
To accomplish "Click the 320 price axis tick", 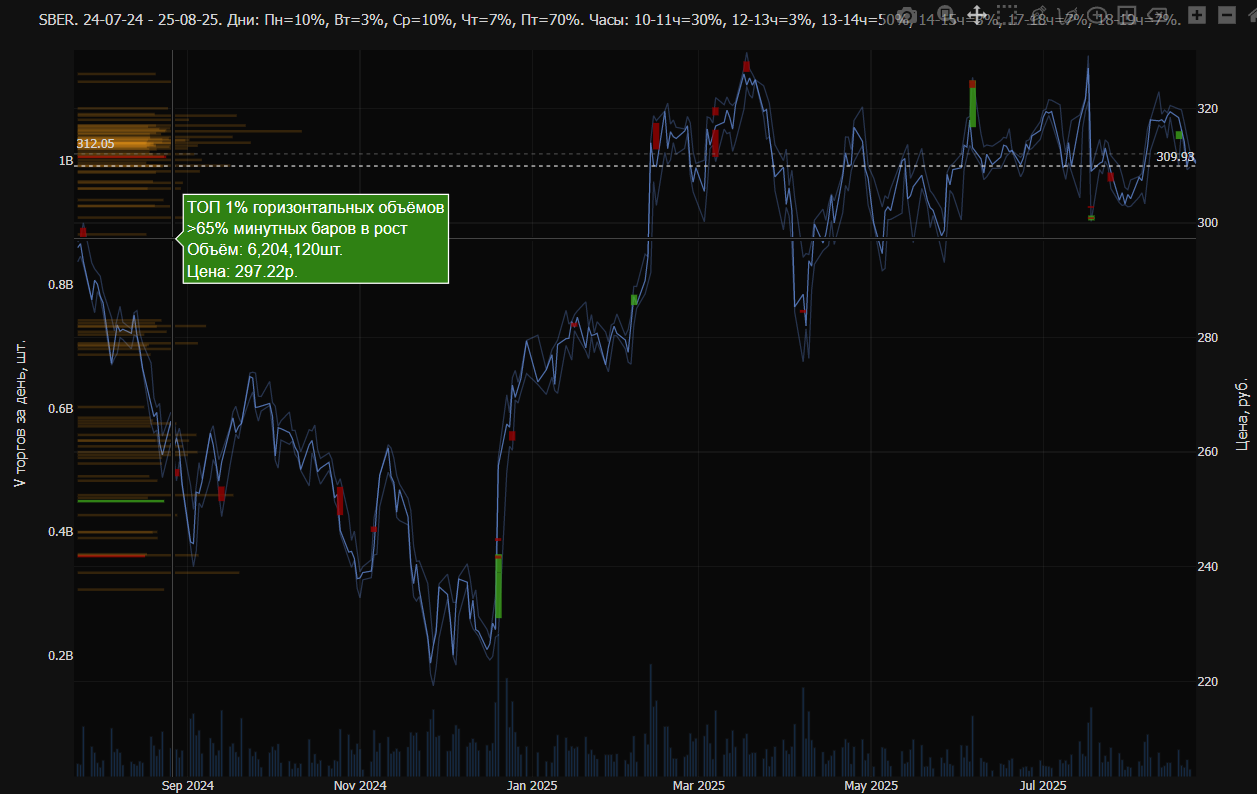I will (x=1208, y=108).
